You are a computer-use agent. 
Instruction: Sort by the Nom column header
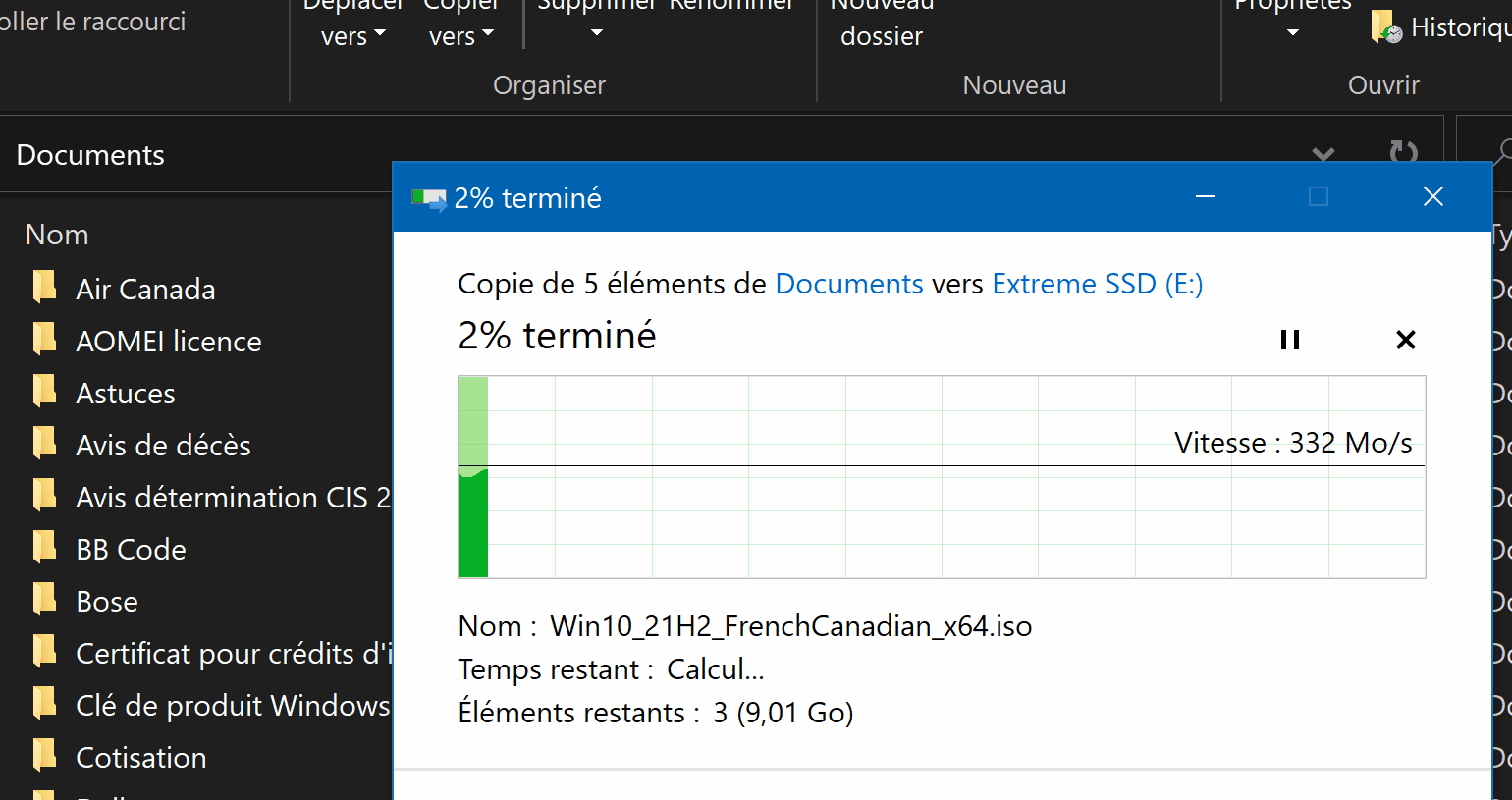[57, 235]
